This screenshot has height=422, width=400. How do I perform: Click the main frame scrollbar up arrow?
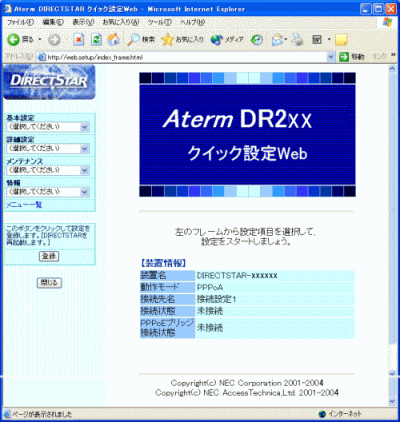pos(392,69)
